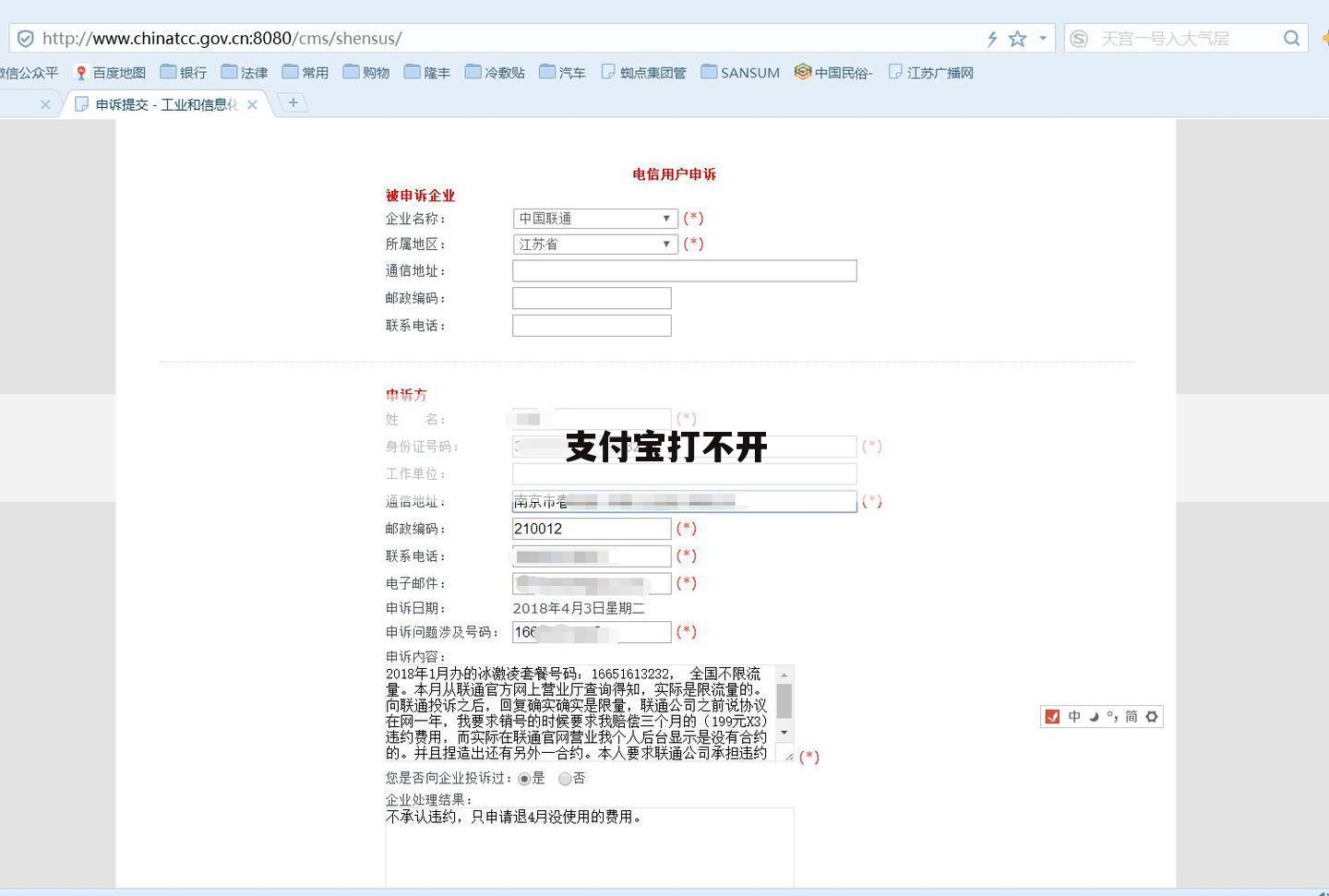Open the 蜘点集团管 bookmark

(x=644, y=72)
